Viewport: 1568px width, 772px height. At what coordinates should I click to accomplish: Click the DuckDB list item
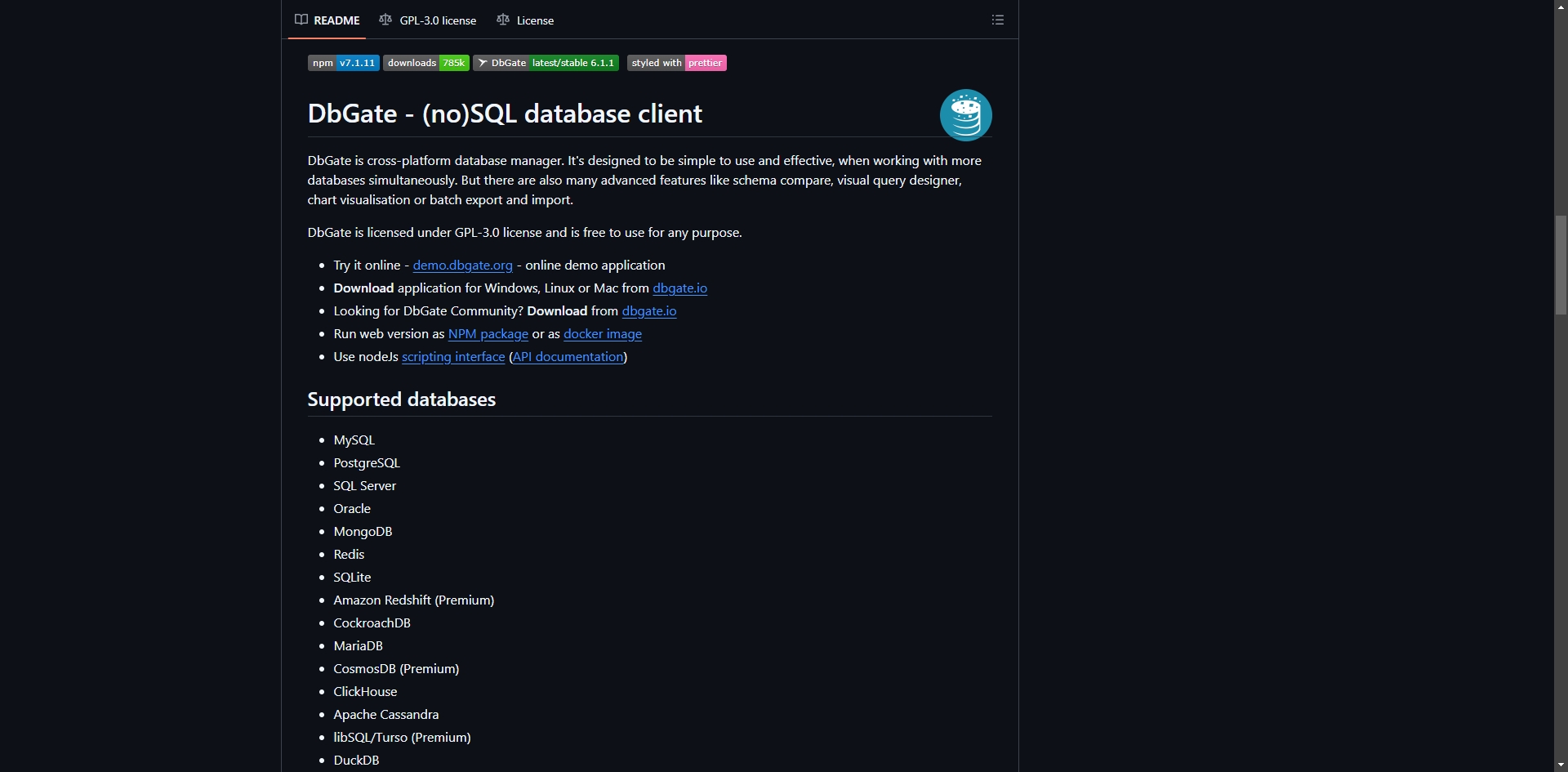click(x=357, y=761)
